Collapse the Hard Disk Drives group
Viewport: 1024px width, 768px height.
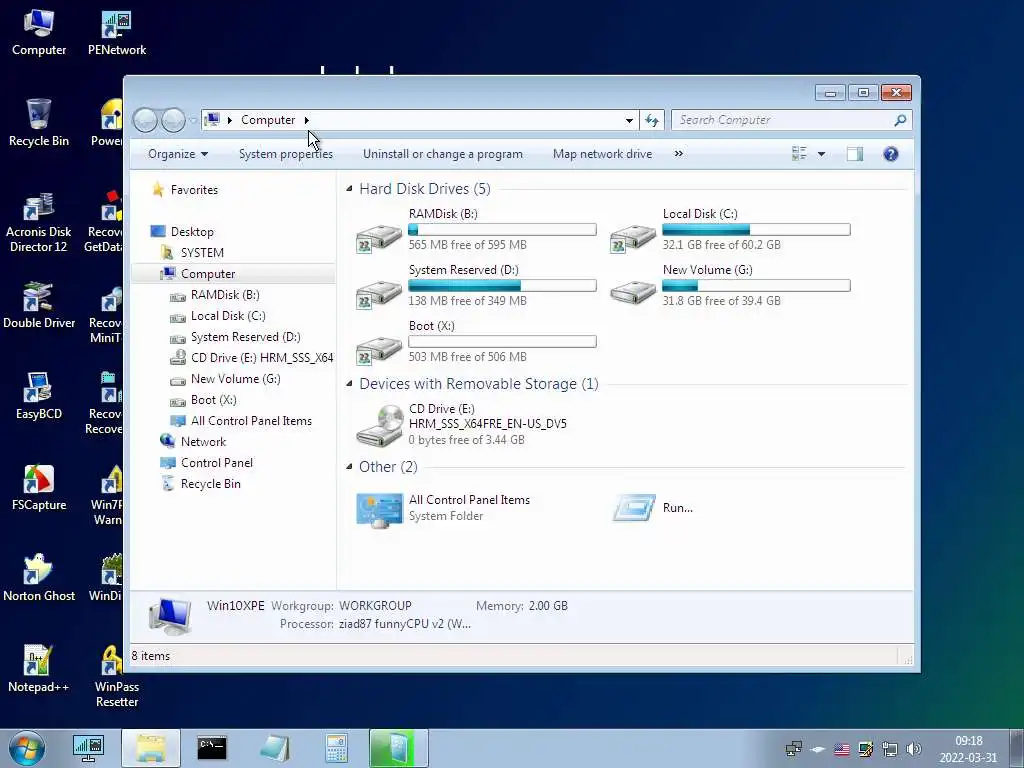pyautogui.click(x=349, y=189)
